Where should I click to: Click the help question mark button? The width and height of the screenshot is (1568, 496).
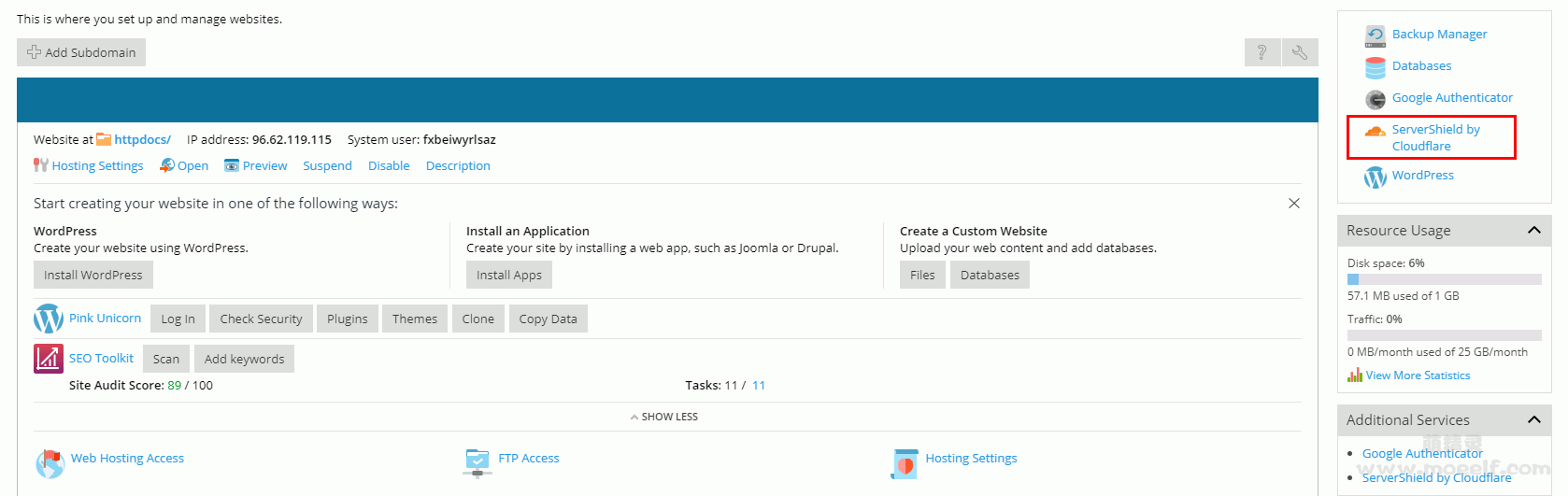tap(1262, 52)
